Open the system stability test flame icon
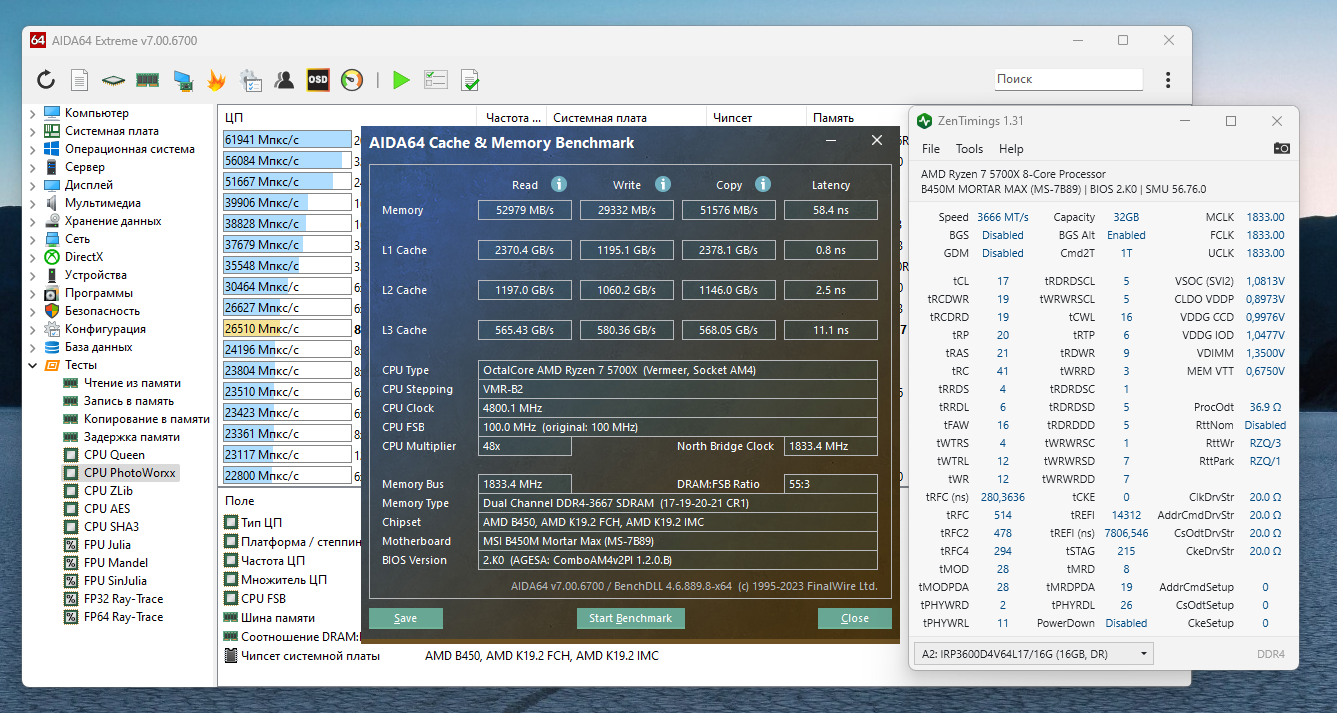The width and height of the screenshot is (1337, 713). [216, 80]
